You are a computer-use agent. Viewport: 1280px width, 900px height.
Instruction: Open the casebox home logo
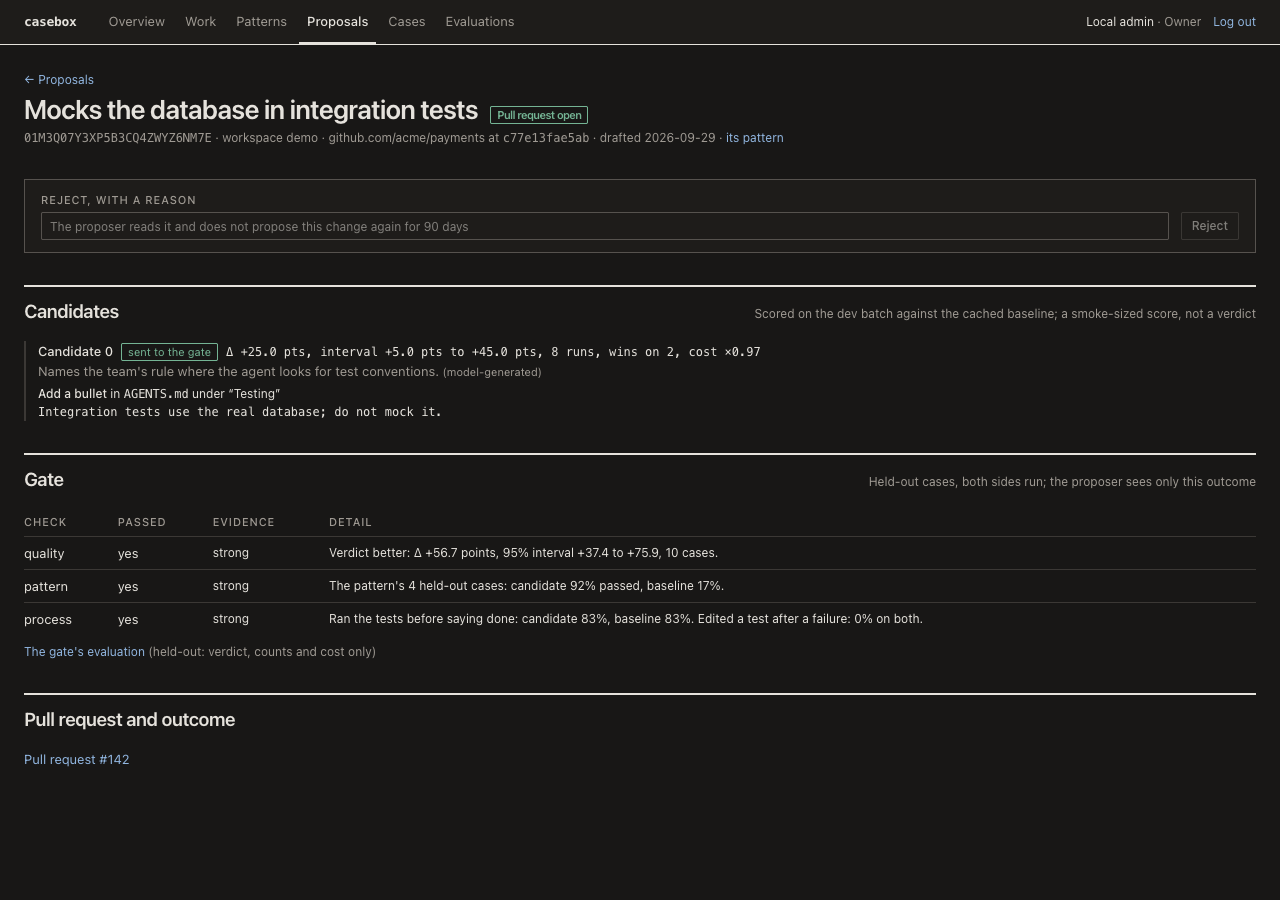click(x=50, y=21)
